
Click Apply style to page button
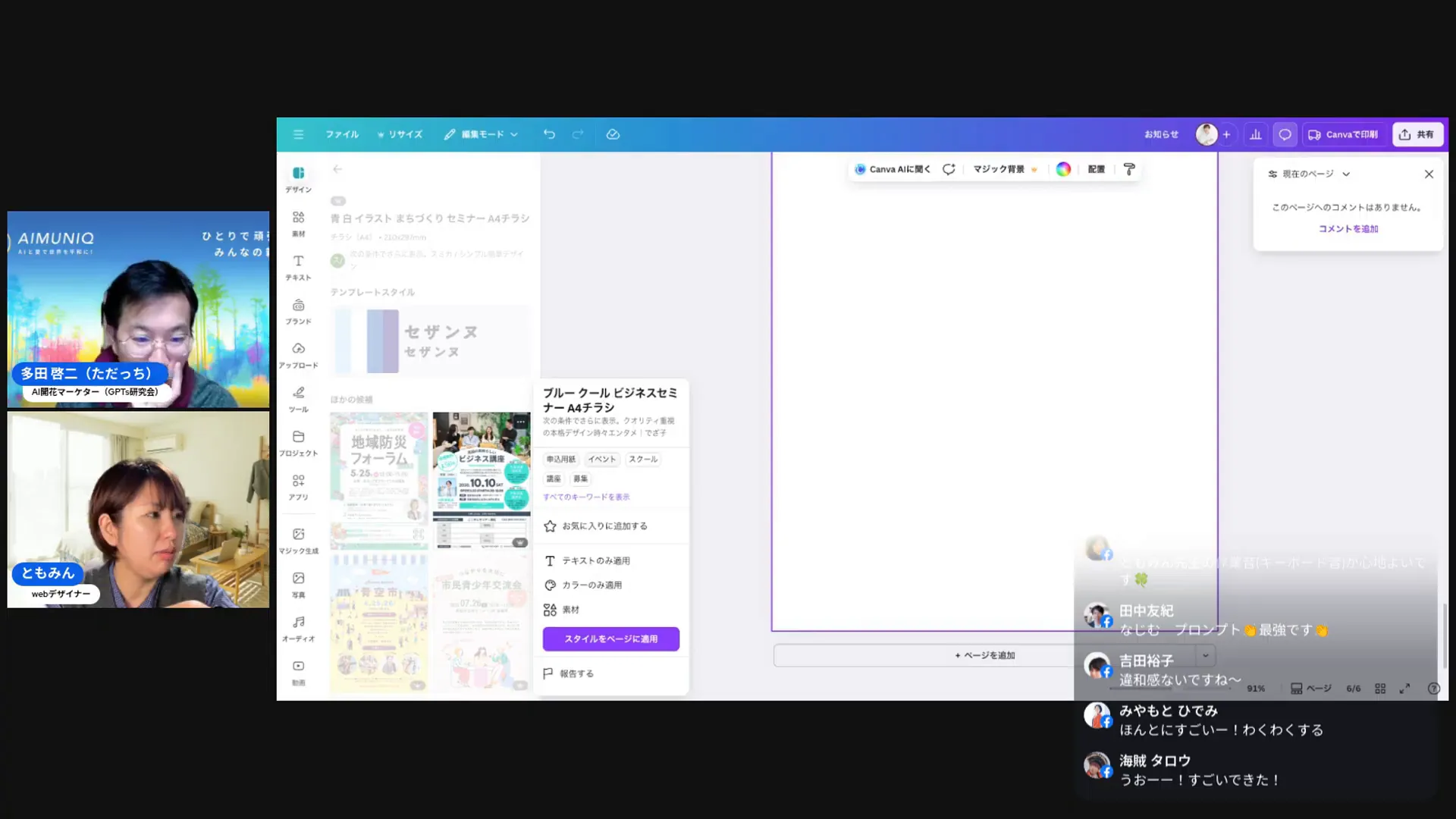pos(610,639)
